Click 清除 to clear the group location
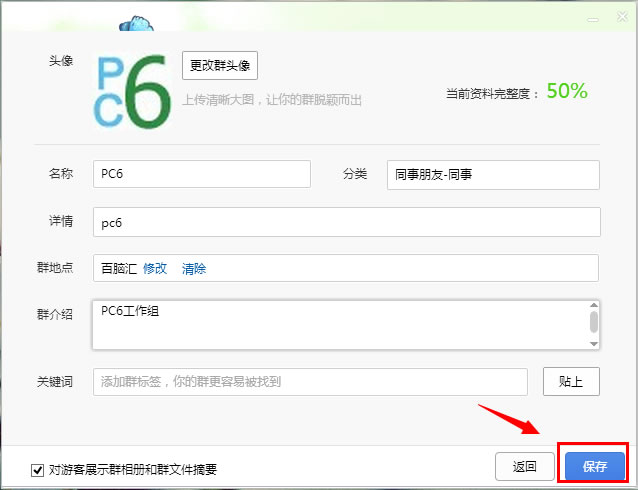The width and height of the screenshot is (638, 490). tap(194, 269)
